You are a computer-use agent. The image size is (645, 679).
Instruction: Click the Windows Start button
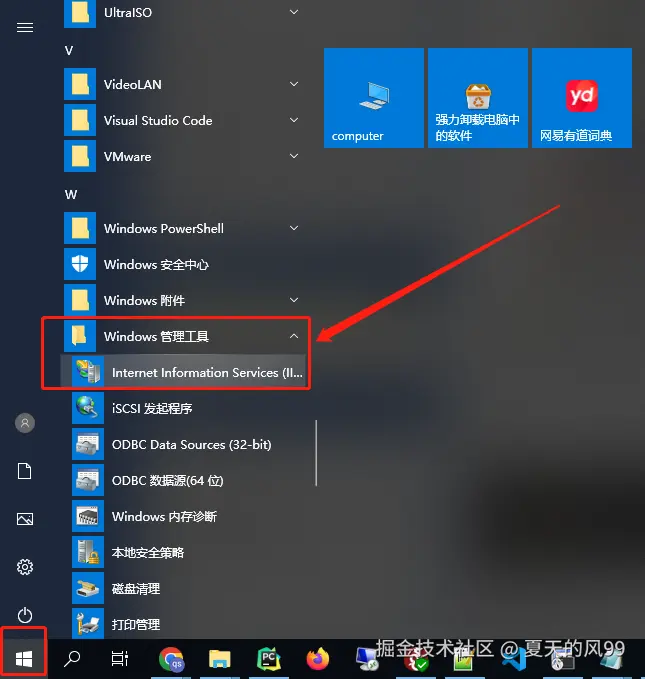(x=24, y=659)
